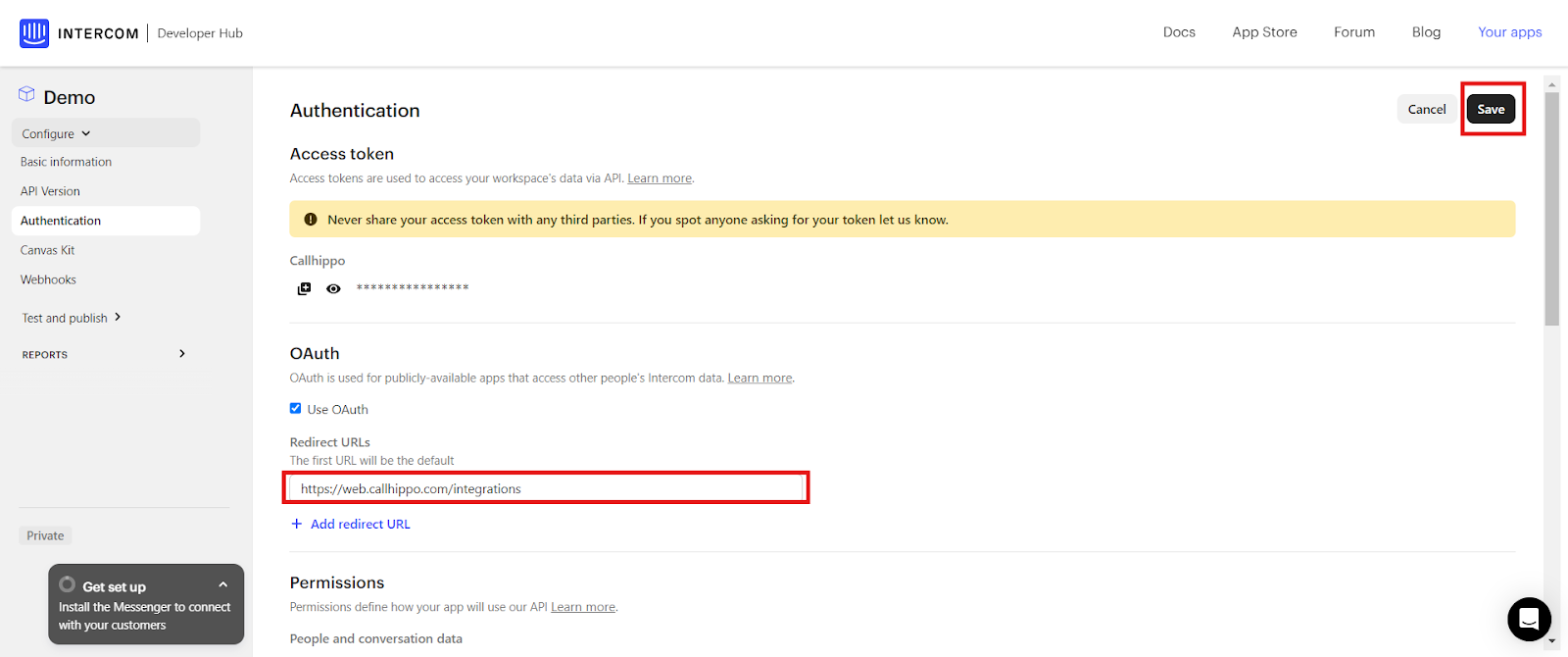Click the masked token asterisks
The image size is (1568, 657).
pyautogui.click(x=413, y=288)
